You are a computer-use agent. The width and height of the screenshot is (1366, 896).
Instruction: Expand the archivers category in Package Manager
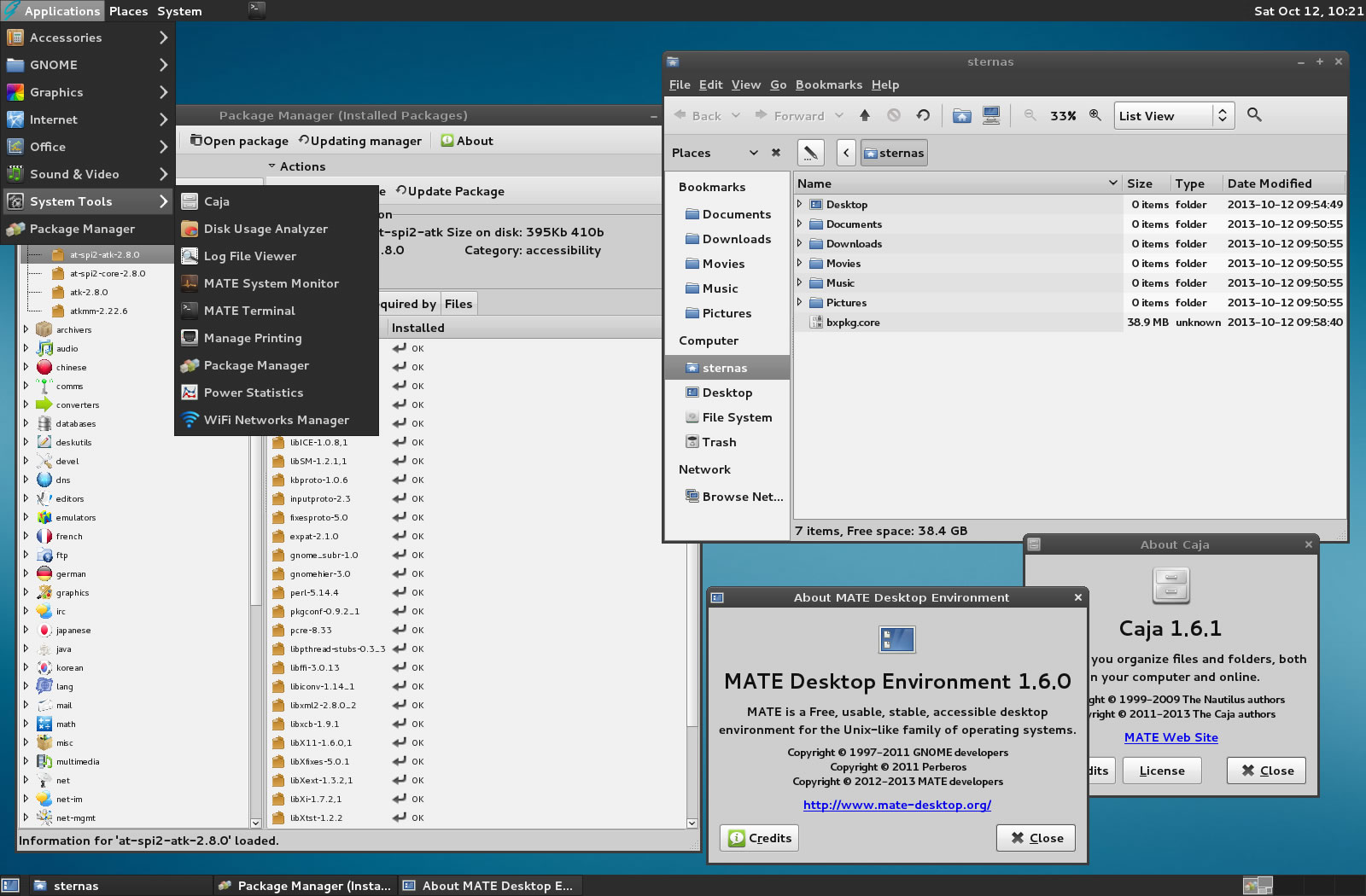tap(26, 329)
